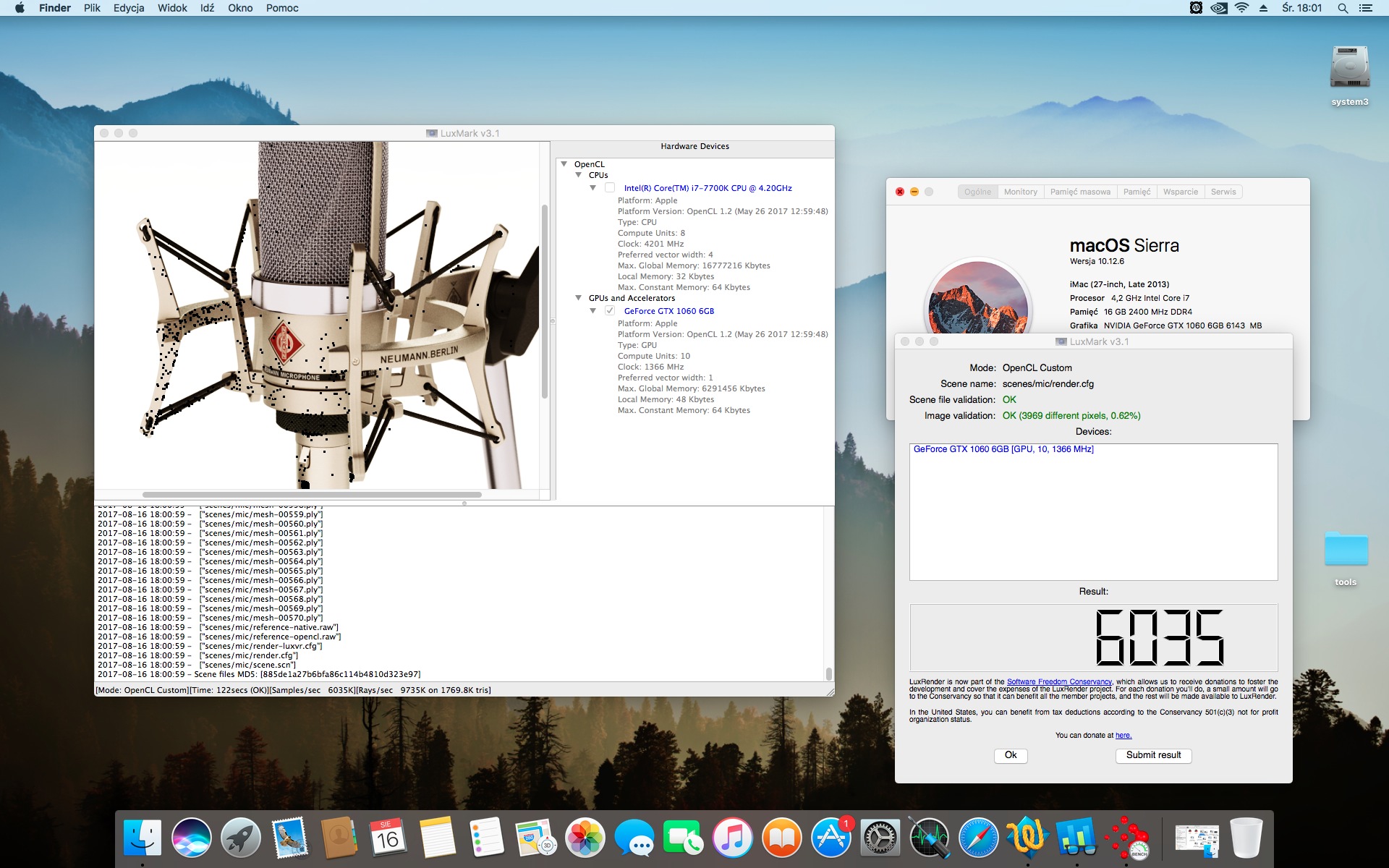
Task: Collapse the GPUs and Accelerators group
Action: 579,298
